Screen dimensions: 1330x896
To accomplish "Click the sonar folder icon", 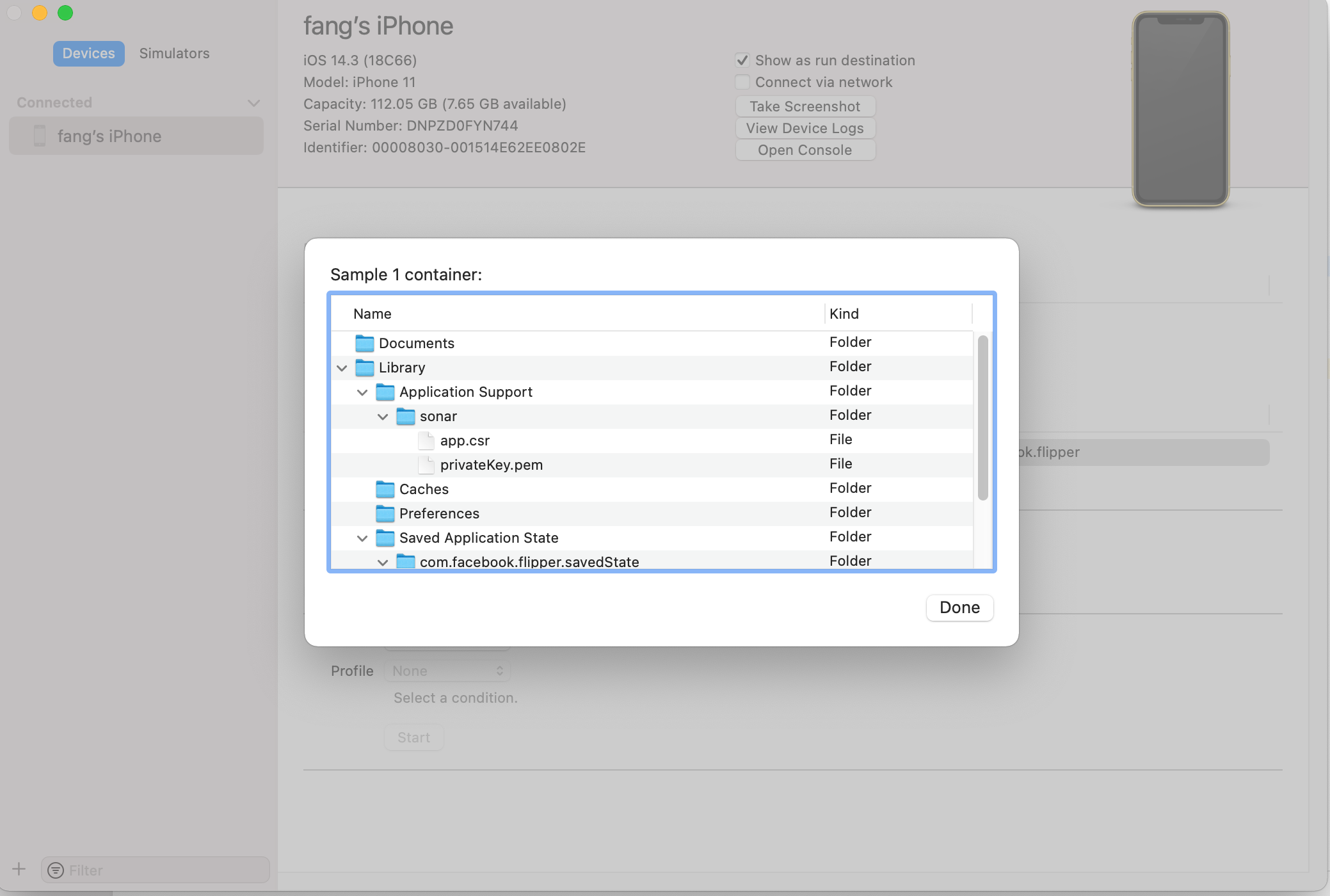I will pyautogui.click(x=406, y=416).
